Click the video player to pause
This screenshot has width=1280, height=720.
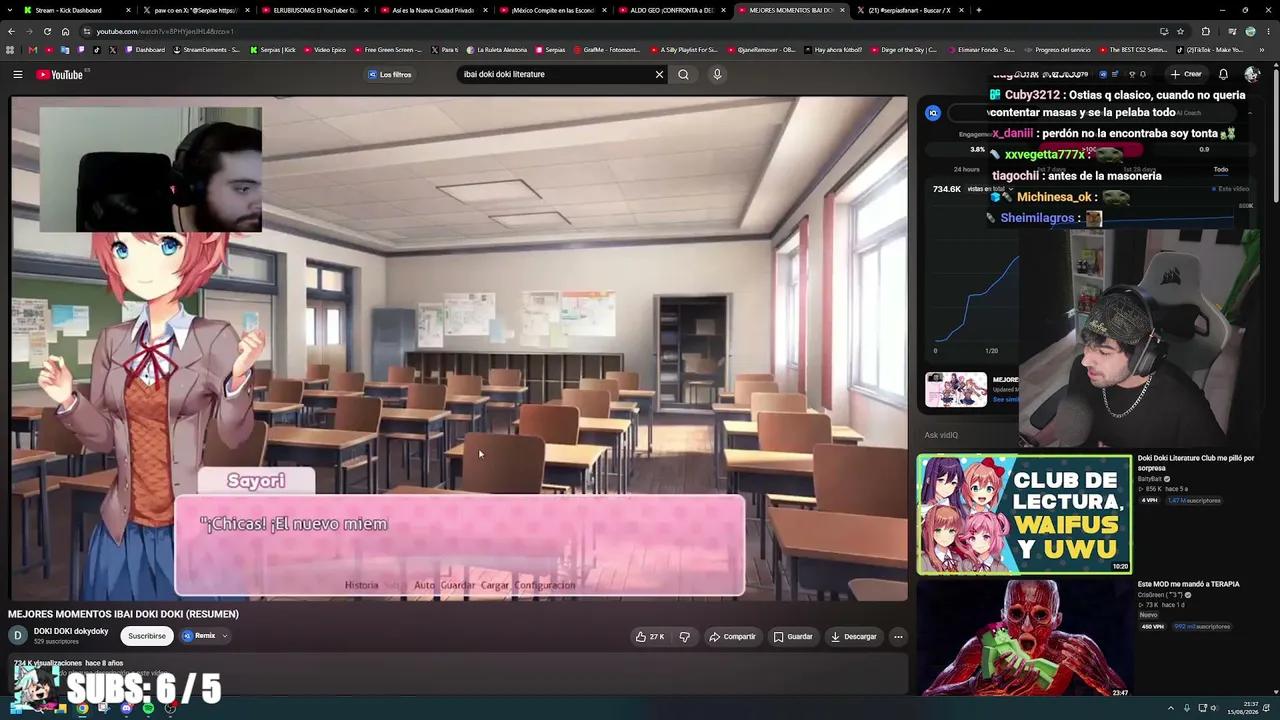click(459, 348)
